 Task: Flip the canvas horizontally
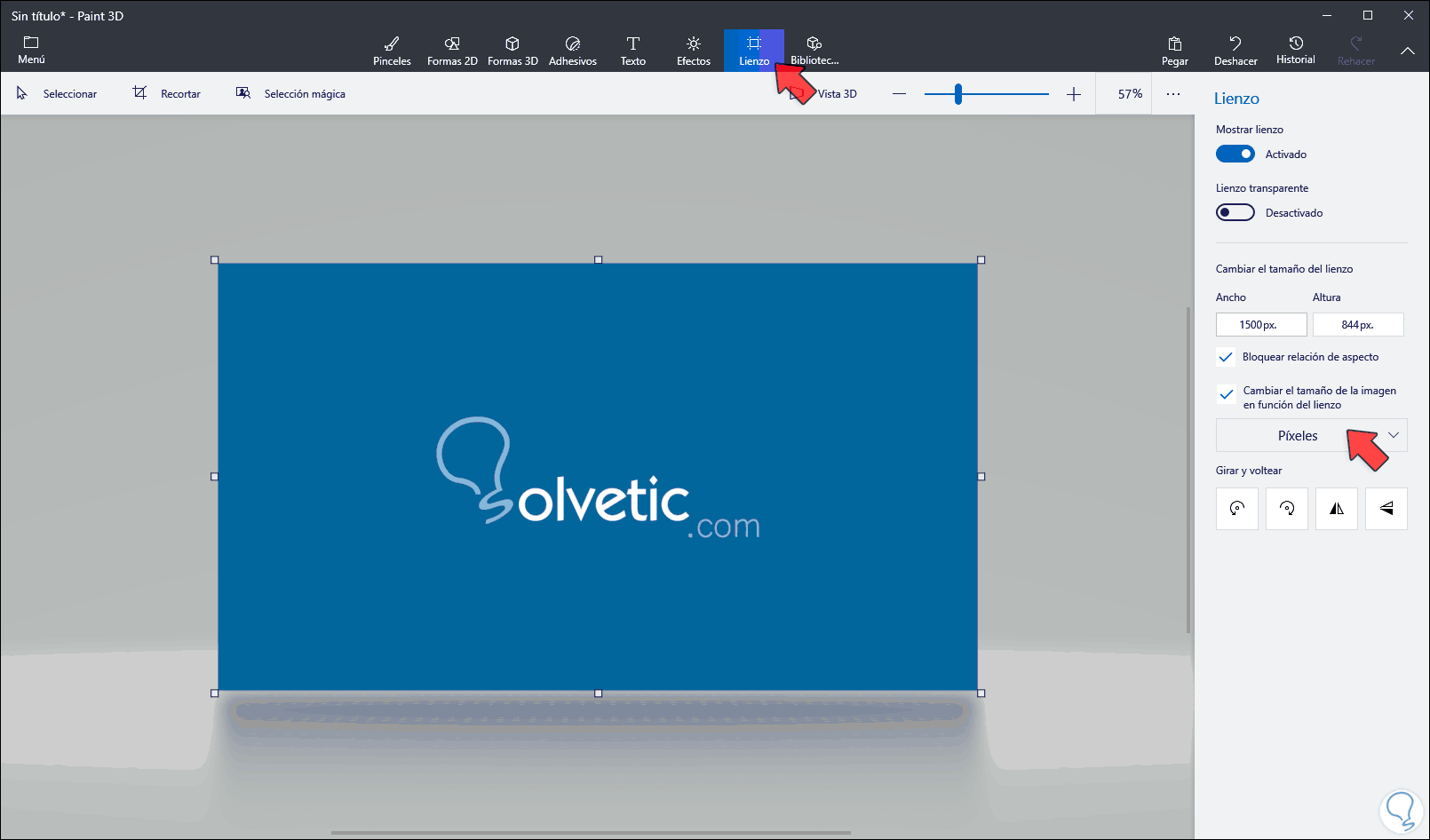(1337, 509)
